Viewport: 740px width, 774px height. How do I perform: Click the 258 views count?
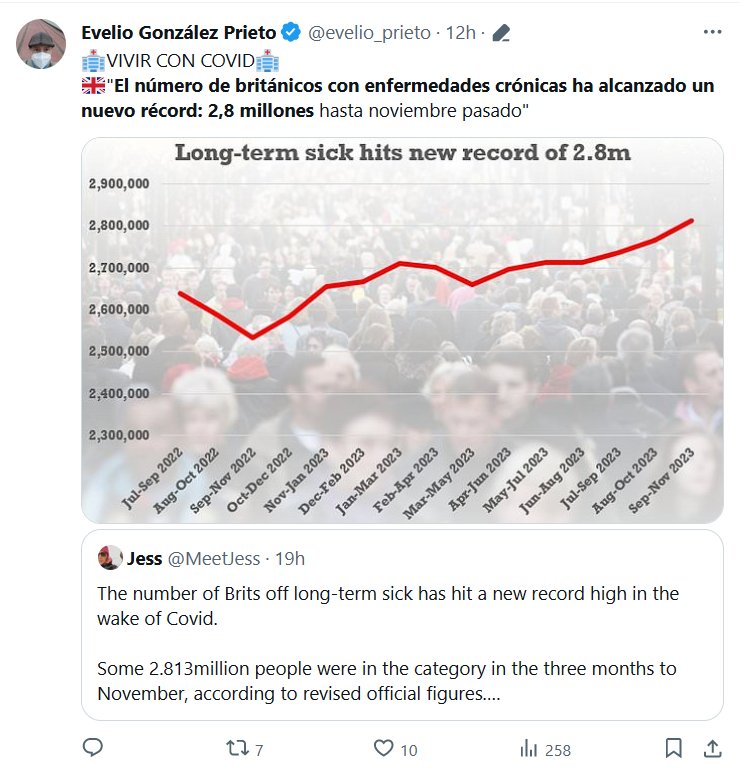[x=557, y=749]
